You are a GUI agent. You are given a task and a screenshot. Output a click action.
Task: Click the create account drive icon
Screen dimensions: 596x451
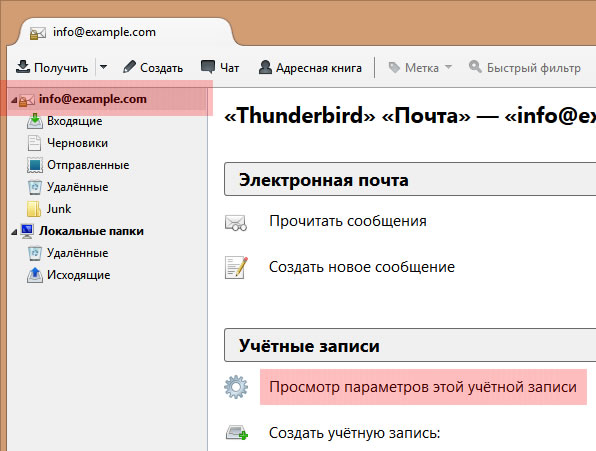point(237,432)
